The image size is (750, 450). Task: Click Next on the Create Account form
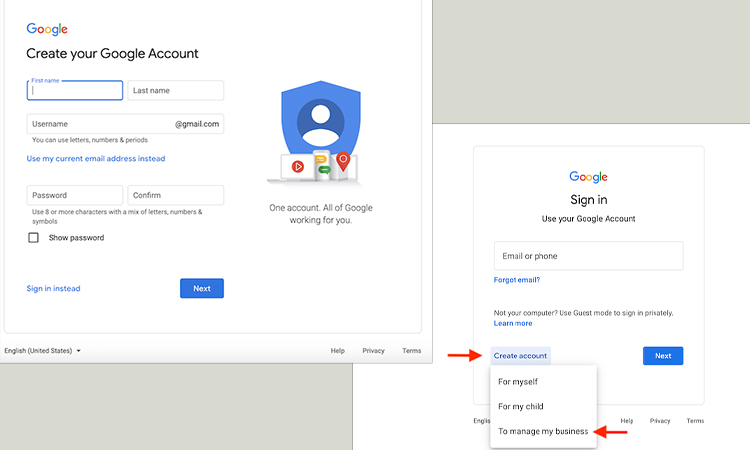tap(202, 288)
